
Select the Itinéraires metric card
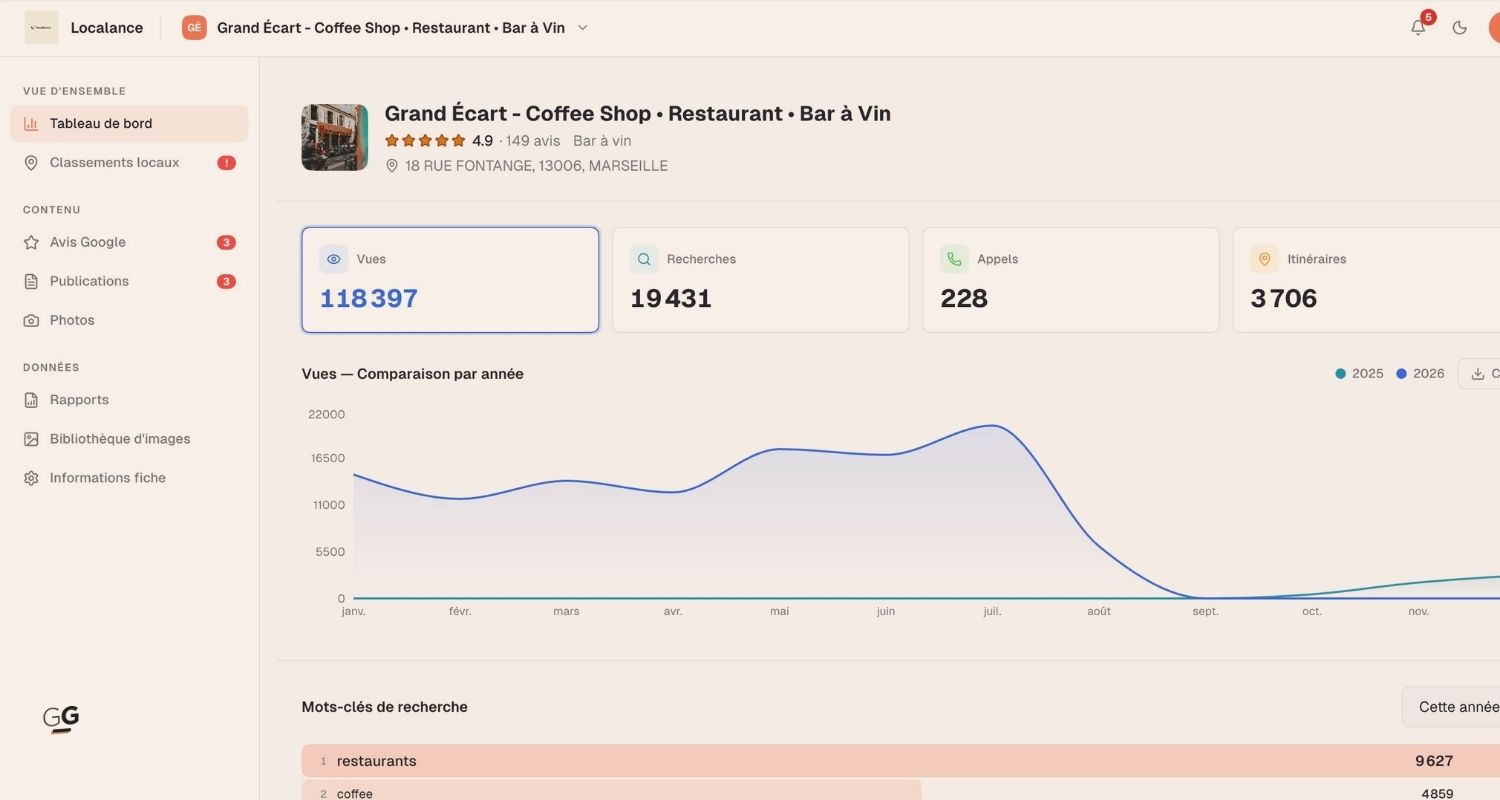pos(1366,280)
